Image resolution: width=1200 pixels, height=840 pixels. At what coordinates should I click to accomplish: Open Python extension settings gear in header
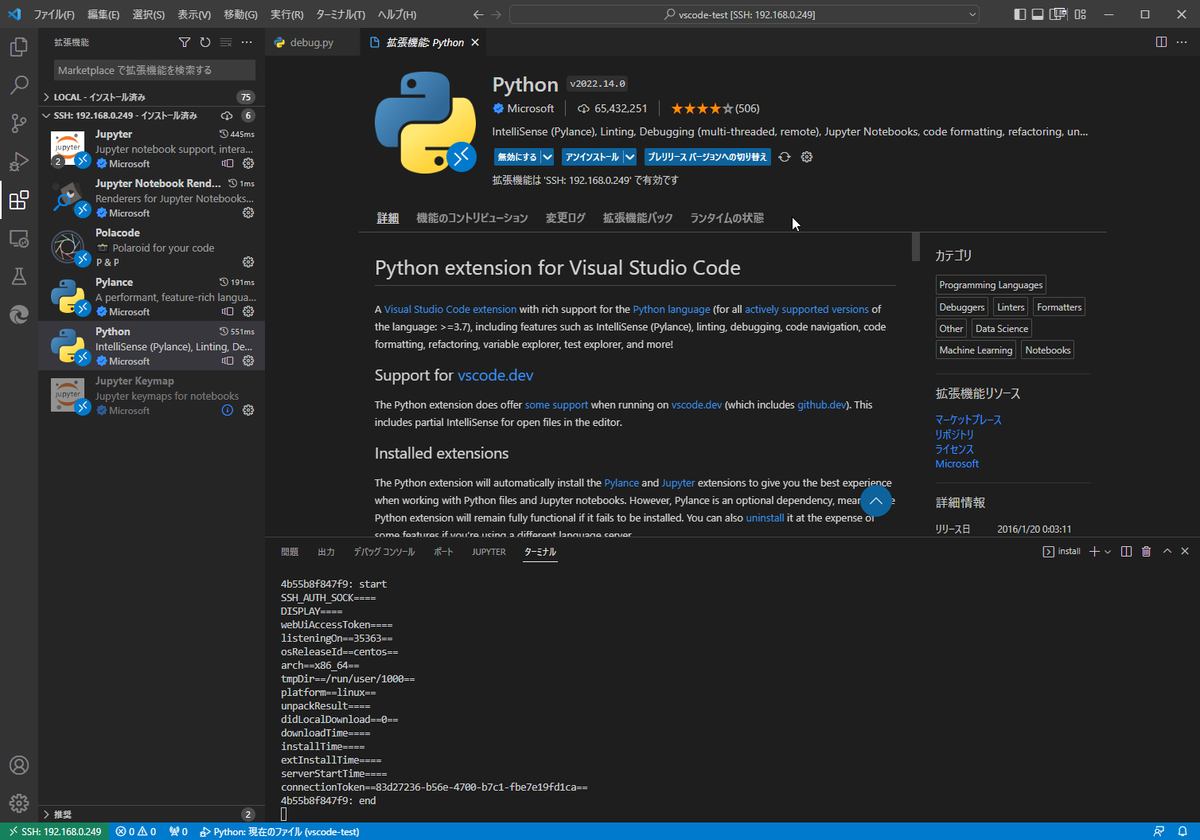pos(807,157)
